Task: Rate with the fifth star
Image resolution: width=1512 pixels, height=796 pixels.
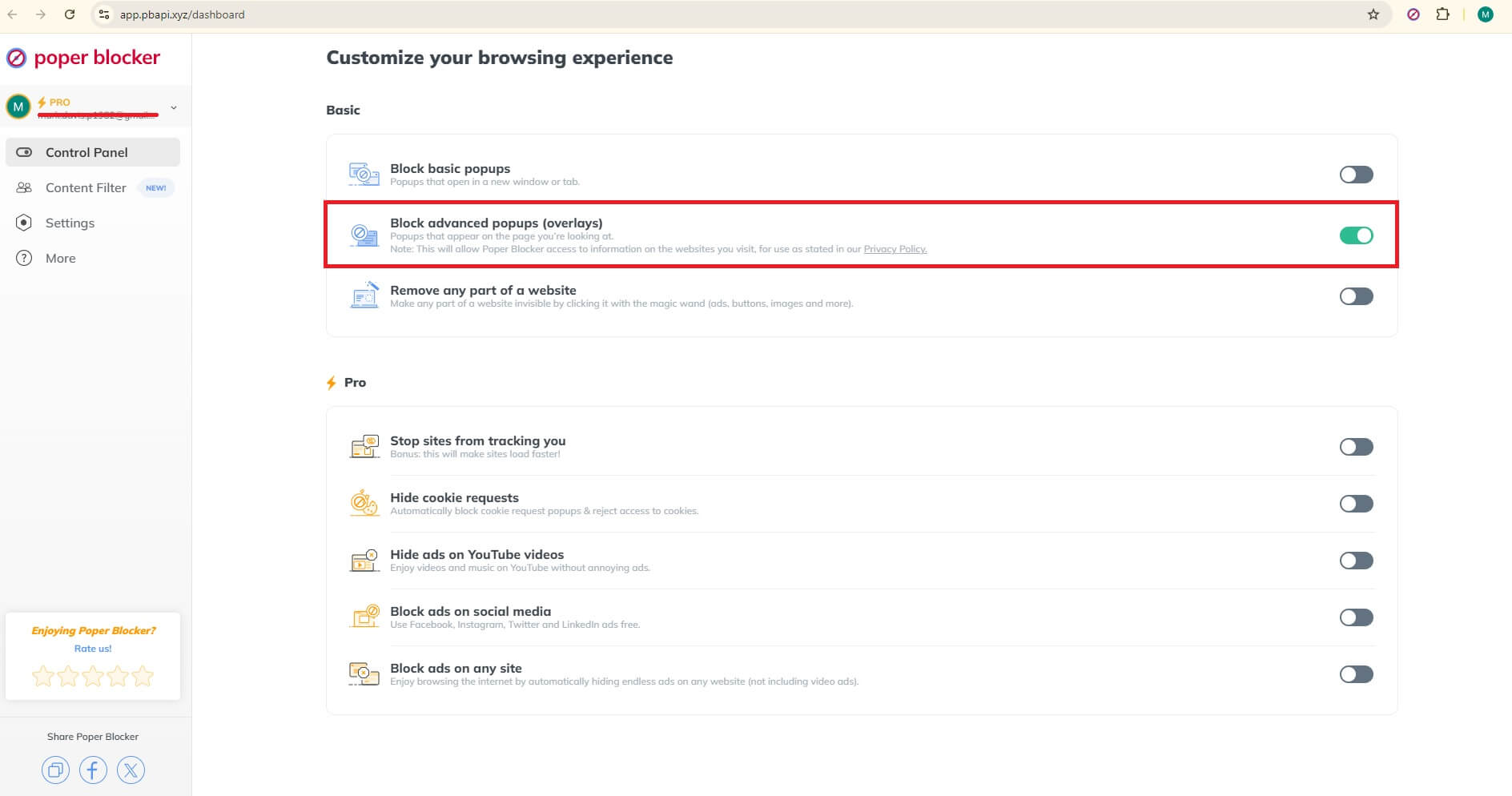Action: [143, 676]
